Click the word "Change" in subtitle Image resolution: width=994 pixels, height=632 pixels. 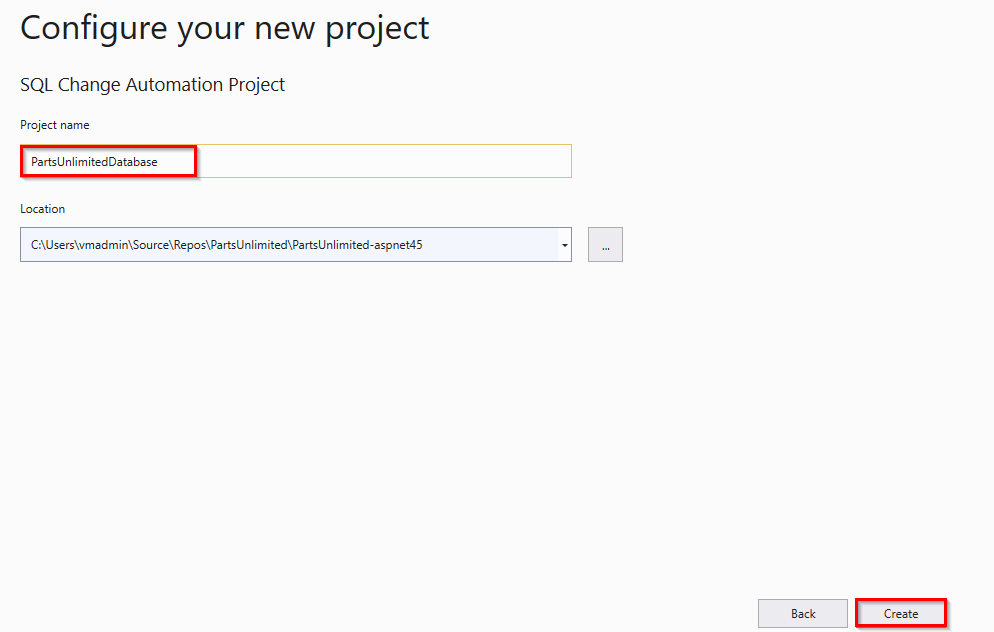point(89,85)
